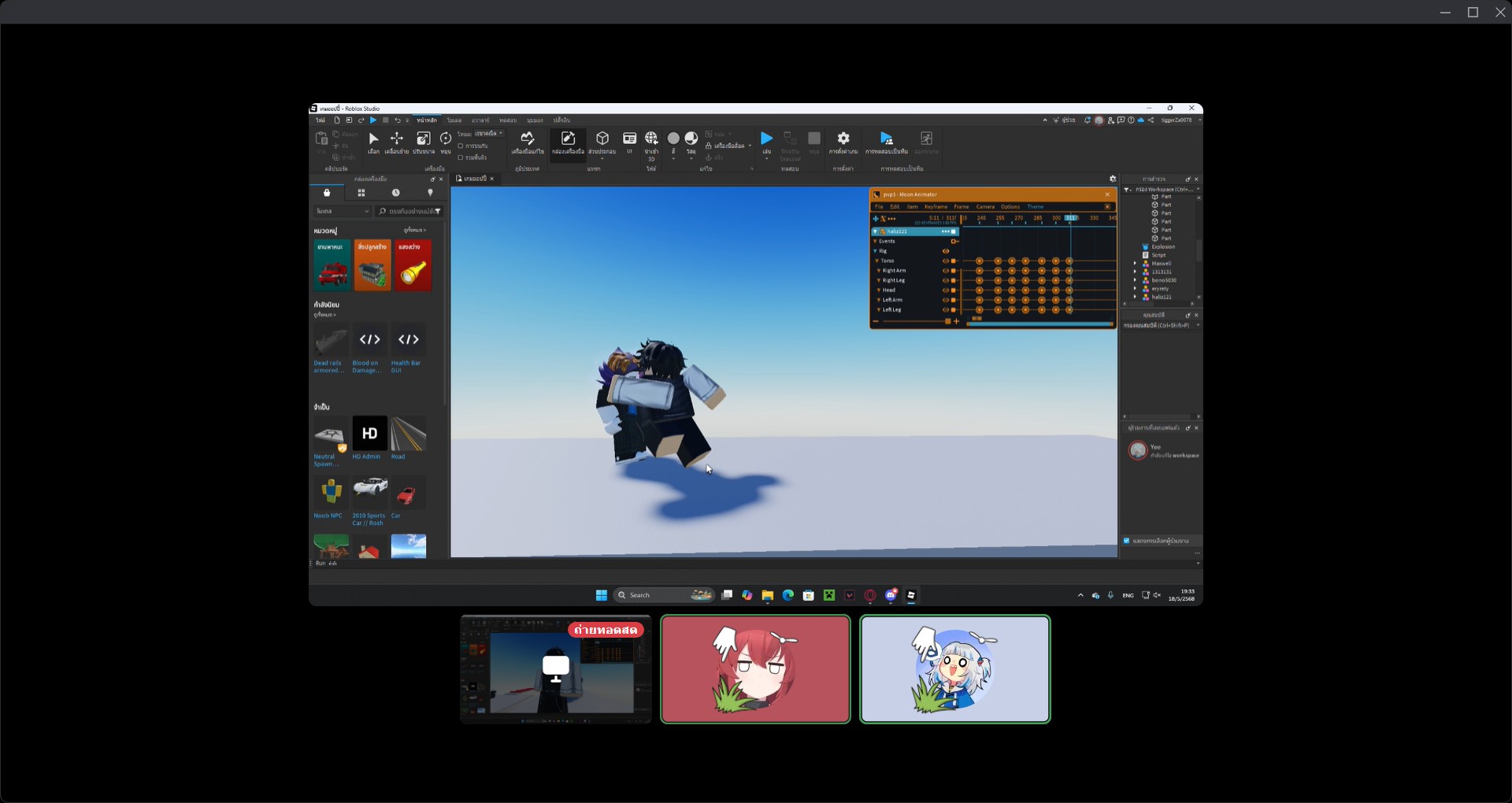
Task: Click See All link beside categories heading
Action: pos(414,230)
